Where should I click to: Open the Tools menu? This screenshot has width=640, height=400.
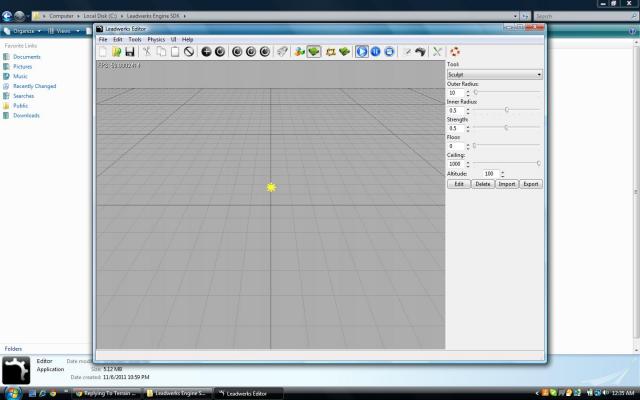(x=135, y=39)
